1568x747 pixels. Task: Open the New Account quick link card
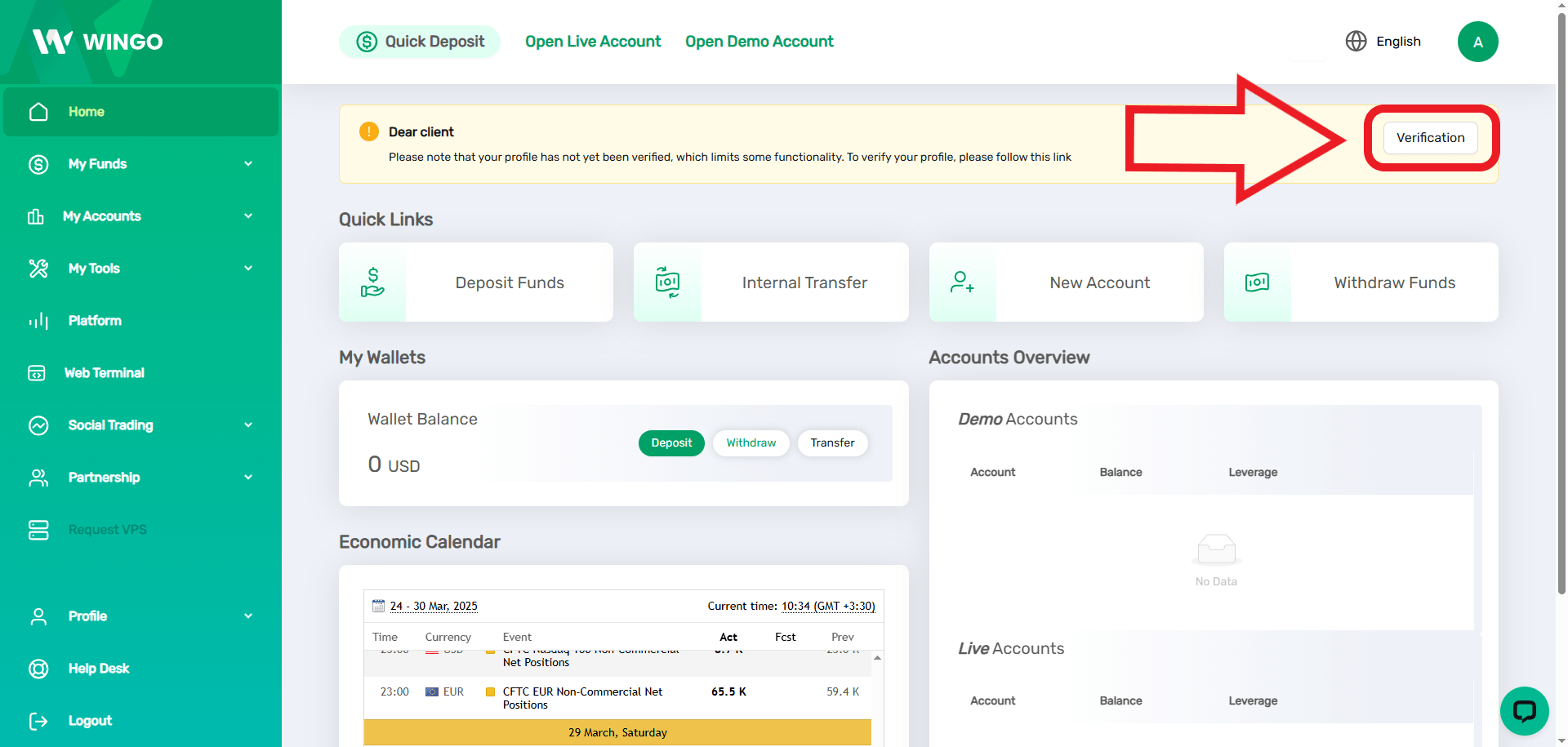(x=1066, y=282)
